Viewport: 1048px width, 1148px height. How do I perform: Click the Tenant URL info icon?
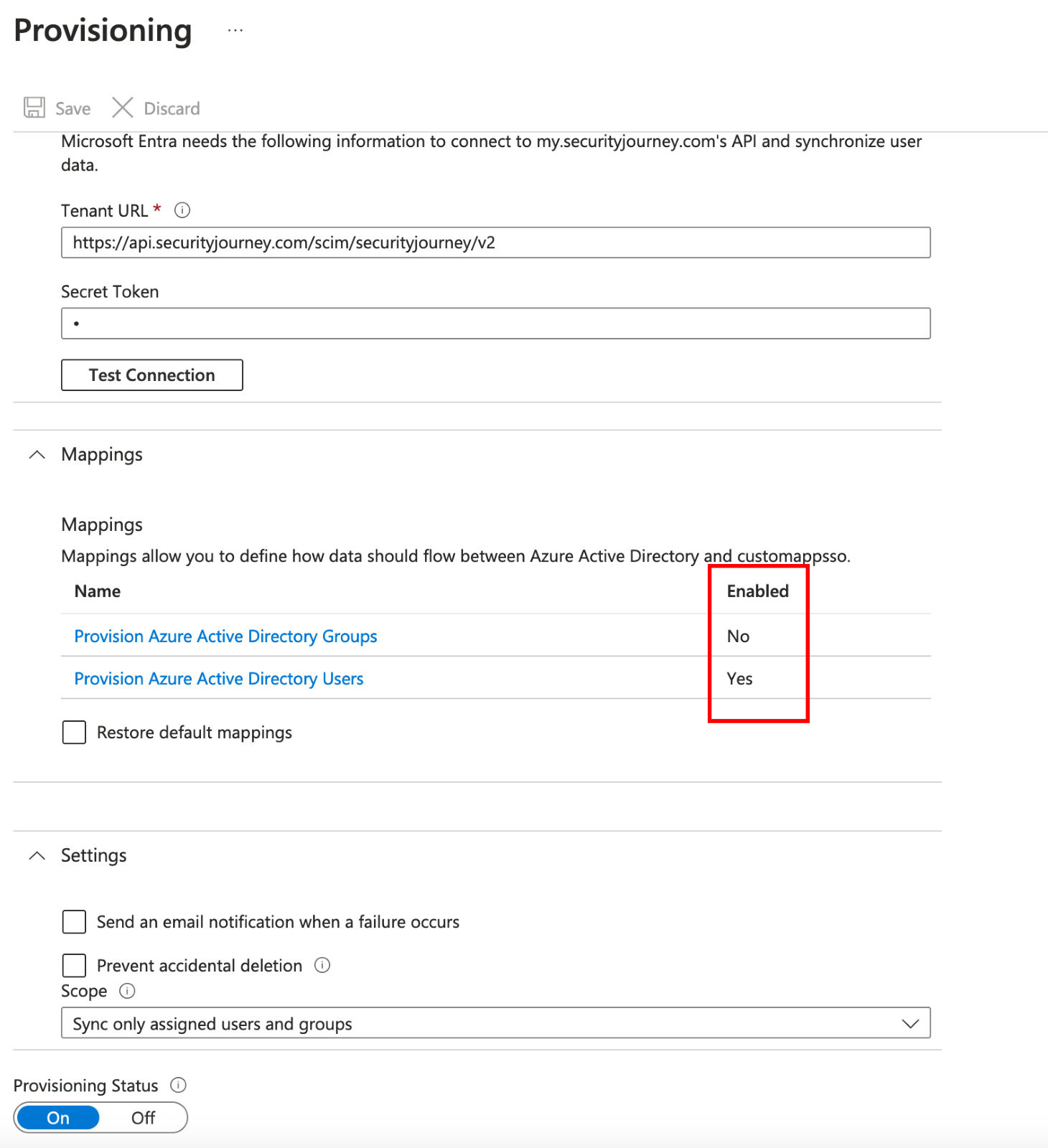point(182,210)
